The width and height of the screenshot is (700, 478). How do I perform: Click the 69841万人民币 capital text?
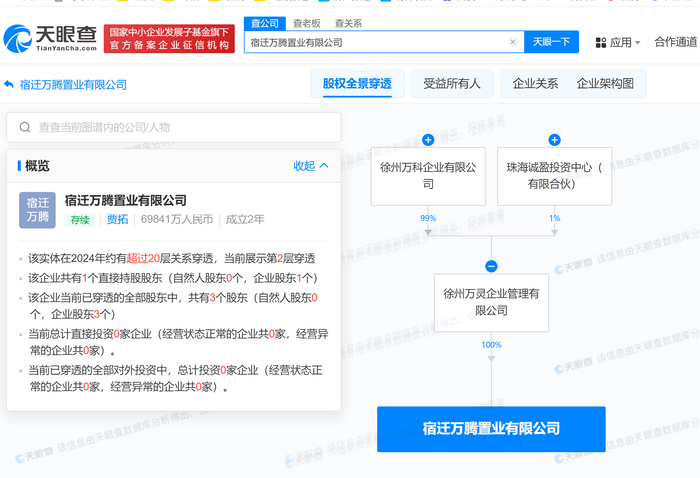coord(177,220)
